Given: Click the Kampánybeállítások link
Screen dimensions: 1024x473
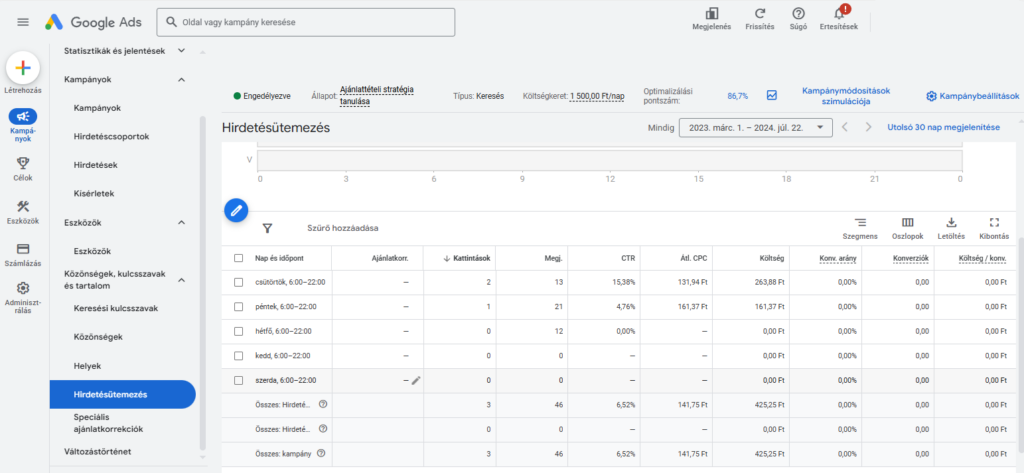Looking at the screenshot, I should click(x=972, y=96).
